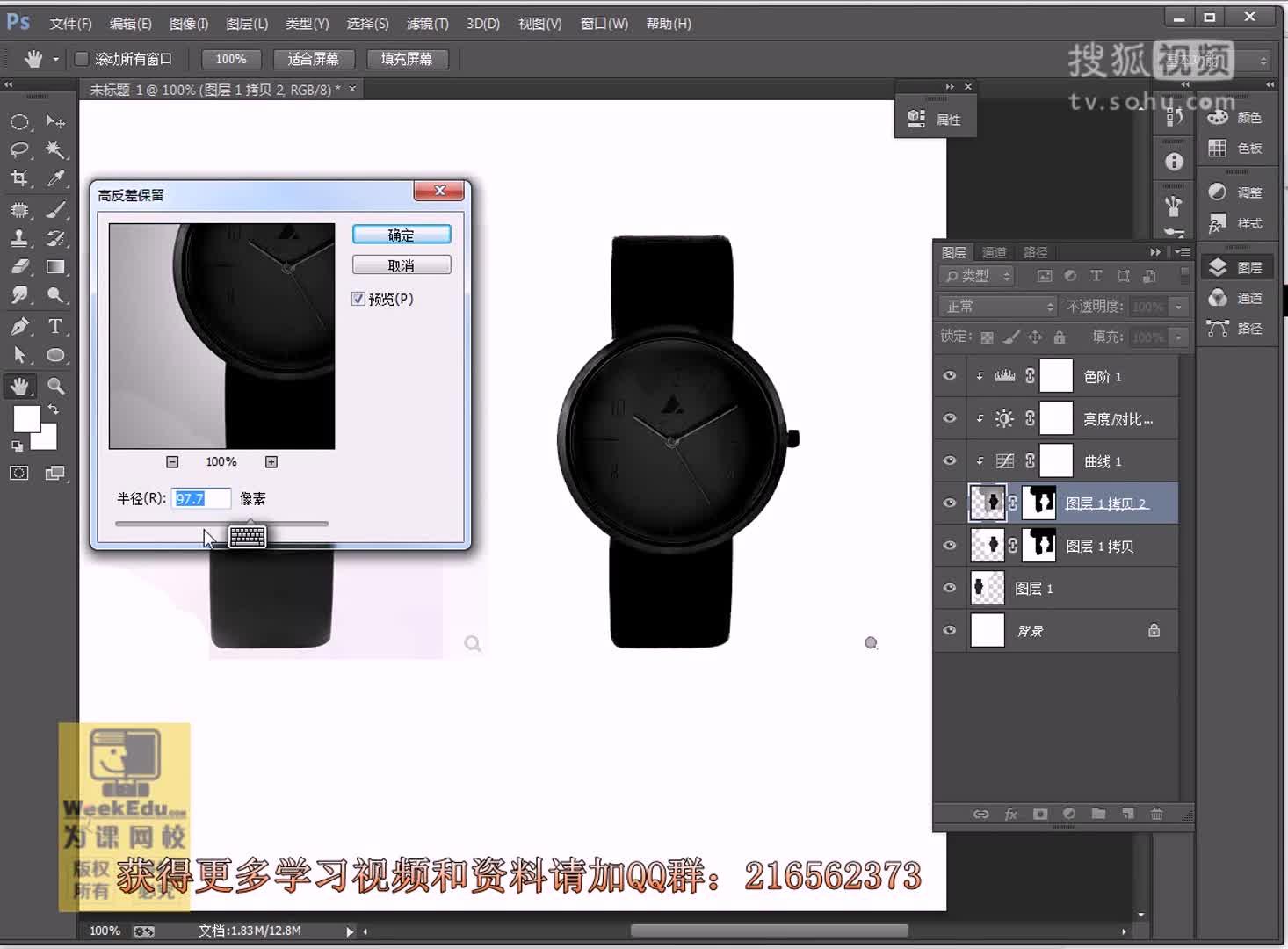Viewport: 1288px width, 949px height.
Task: Open the 滤镜(T) menu
Action: 427,24
